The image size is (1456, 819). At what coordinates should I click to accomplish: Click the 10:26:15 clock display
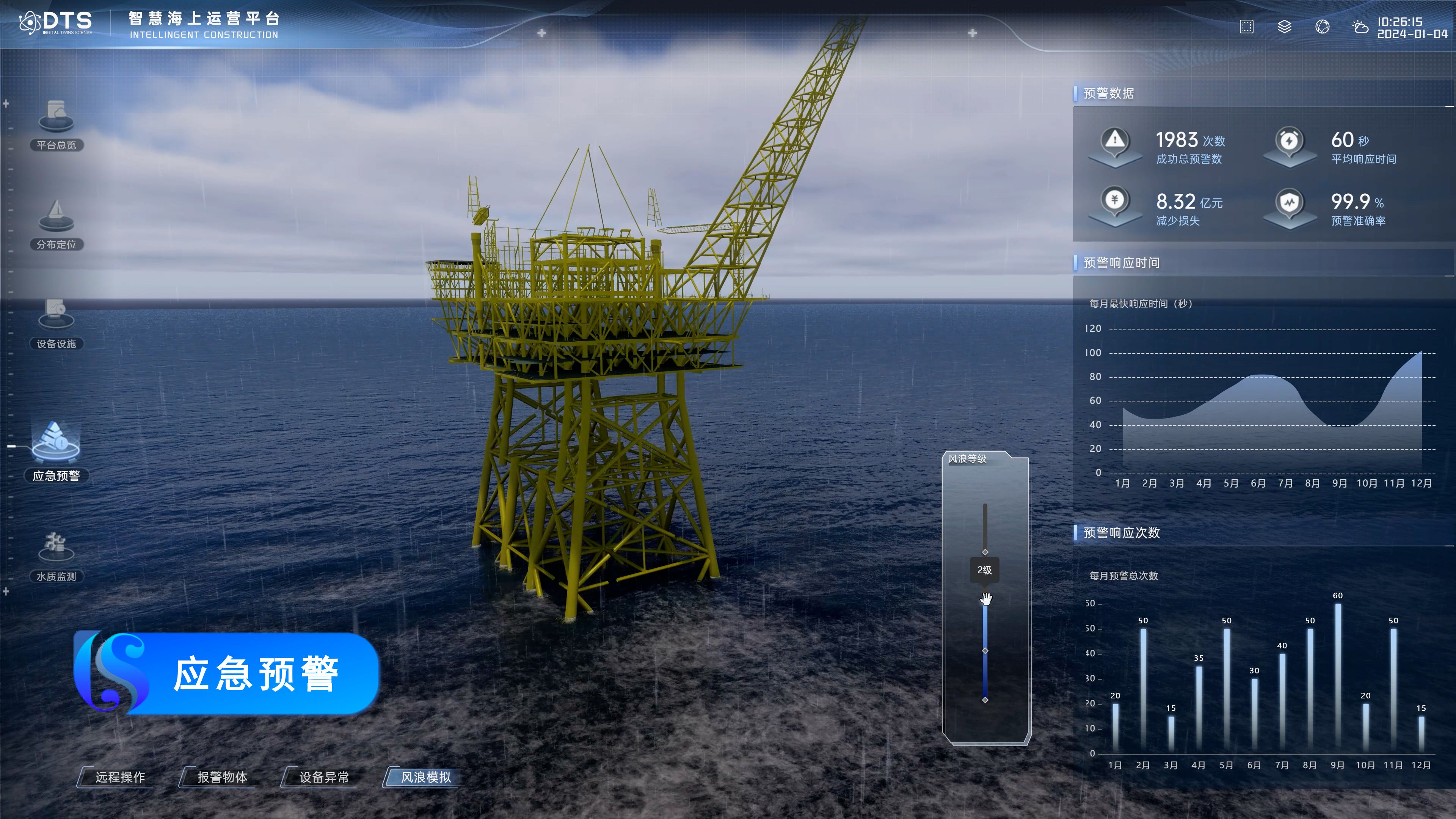tap(1400, 22)
